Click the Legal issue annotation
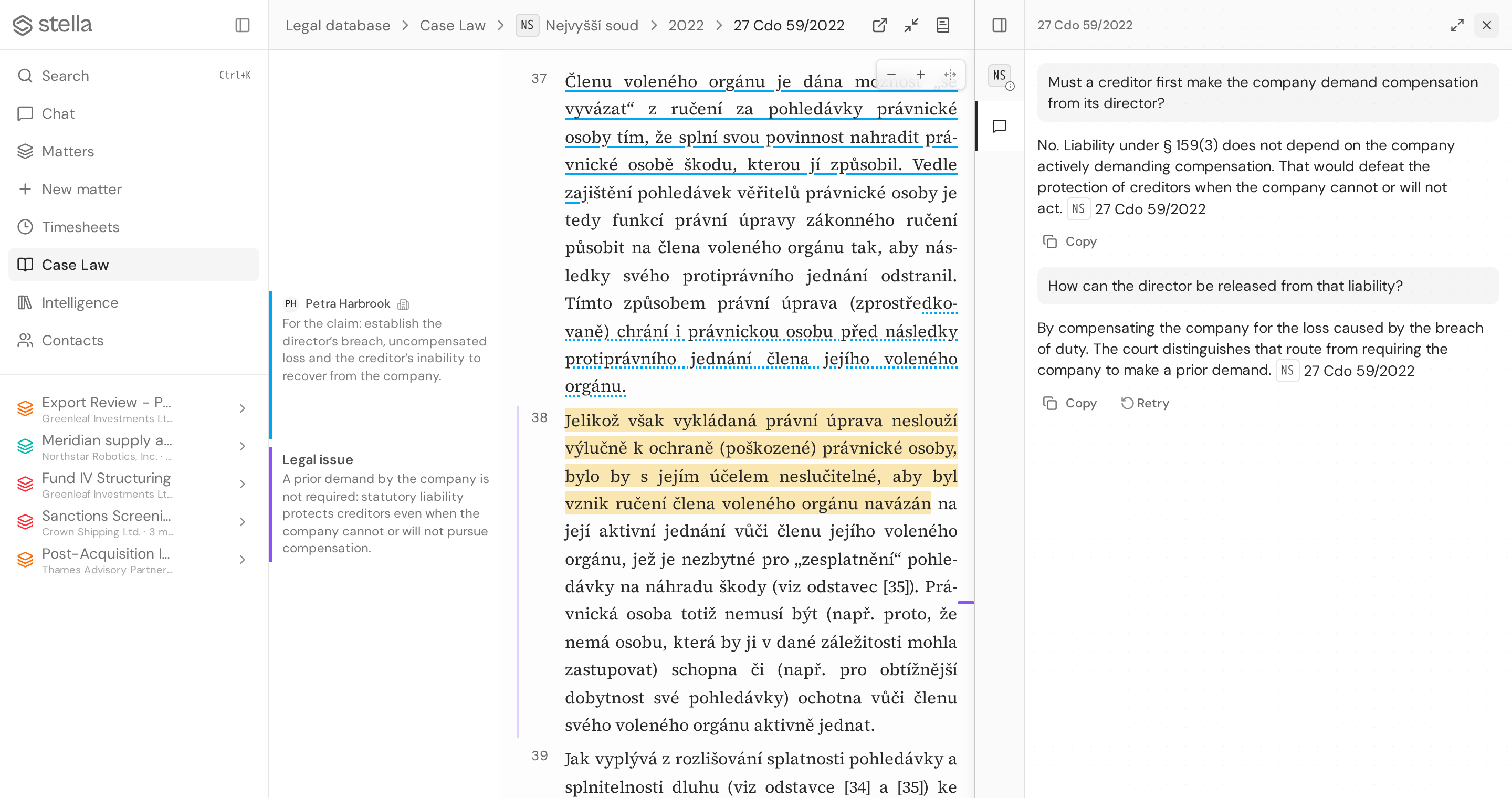Screen dimensions: 1512x798 384,503
